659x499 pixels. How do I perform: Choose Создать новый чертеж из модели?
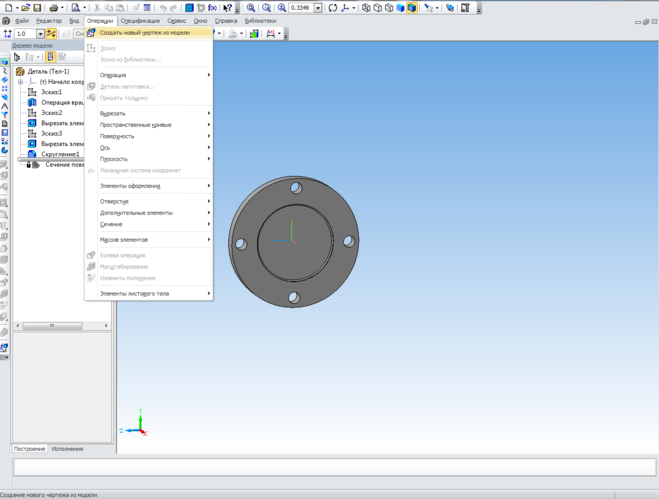(144, 32)
